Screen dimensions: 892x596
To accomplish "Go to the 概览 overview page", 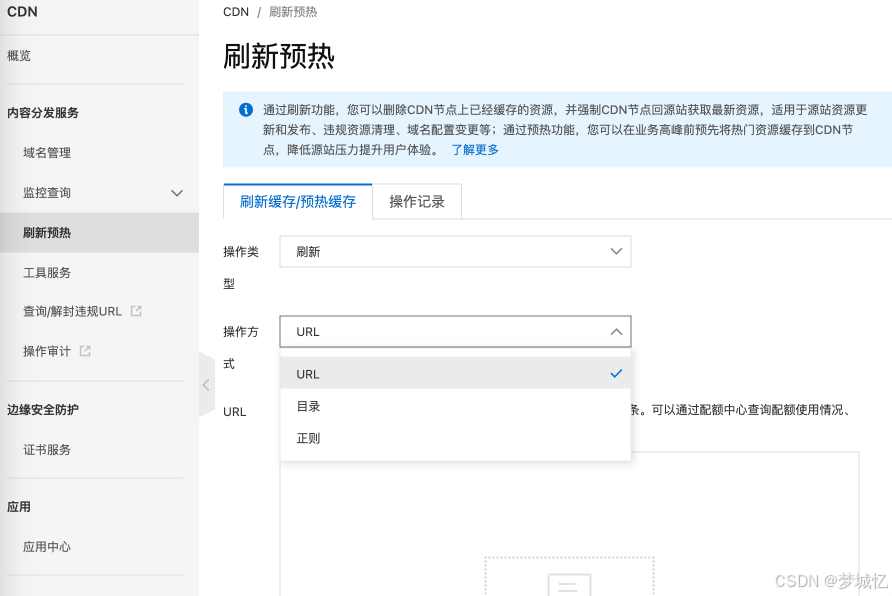I will click(18, 56).
